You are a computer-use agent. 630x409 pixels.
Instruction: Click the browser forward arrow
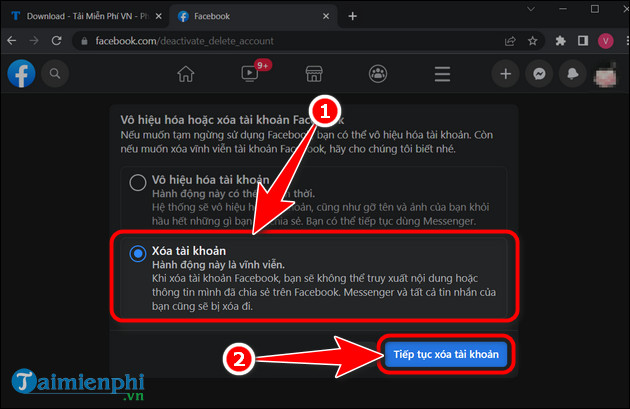(x=34, y=41)
